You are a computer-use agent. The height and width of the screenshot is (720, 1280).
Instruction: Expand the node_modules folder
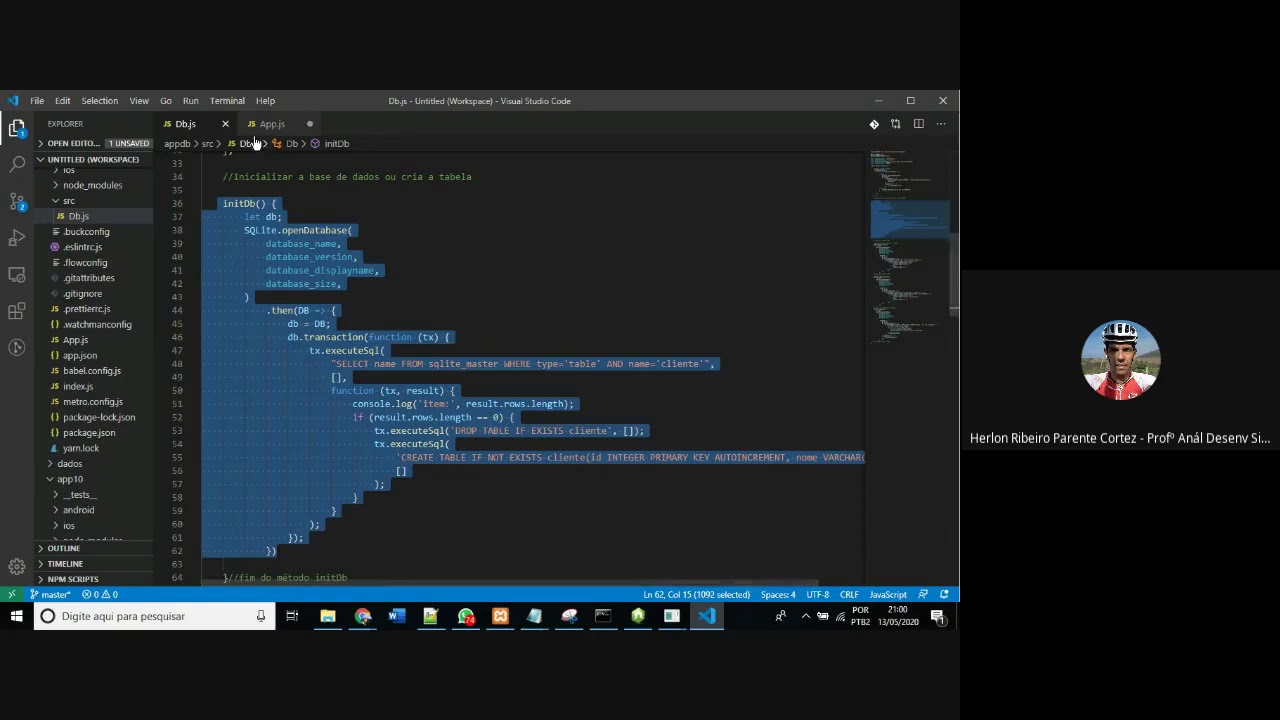point(92,185)
